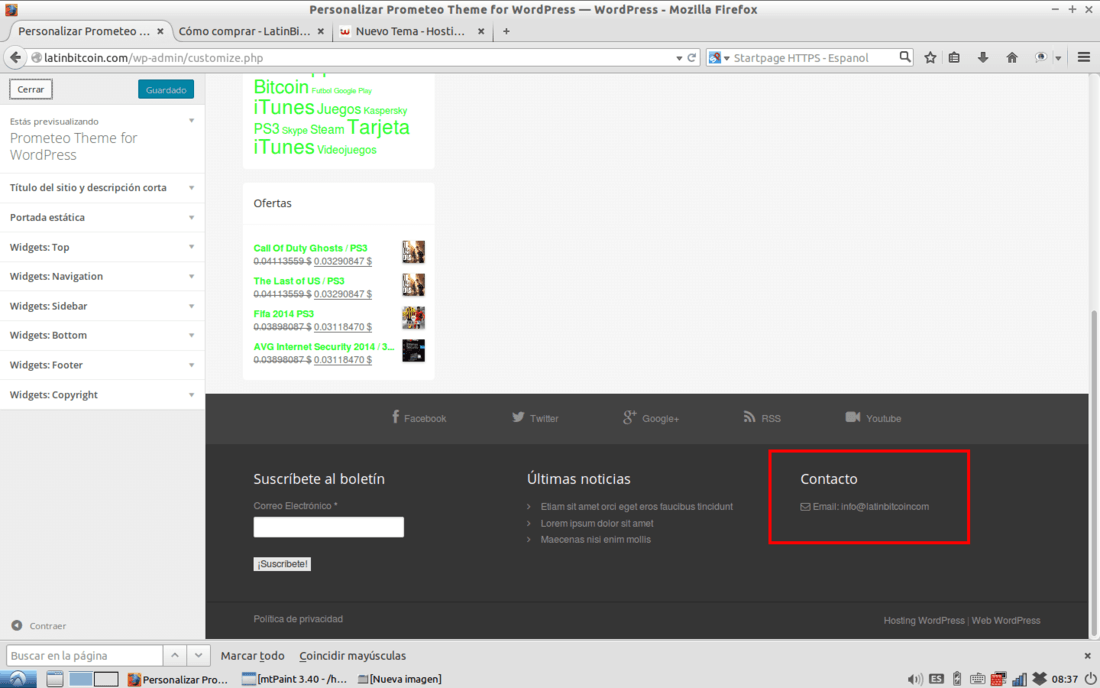Click the Cerrar button

click(x=31, y=89)
